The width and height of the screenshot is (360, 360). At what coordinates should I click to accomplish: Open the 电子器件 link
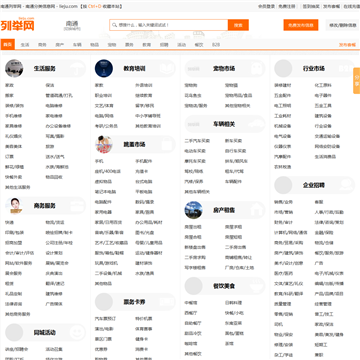323,95
